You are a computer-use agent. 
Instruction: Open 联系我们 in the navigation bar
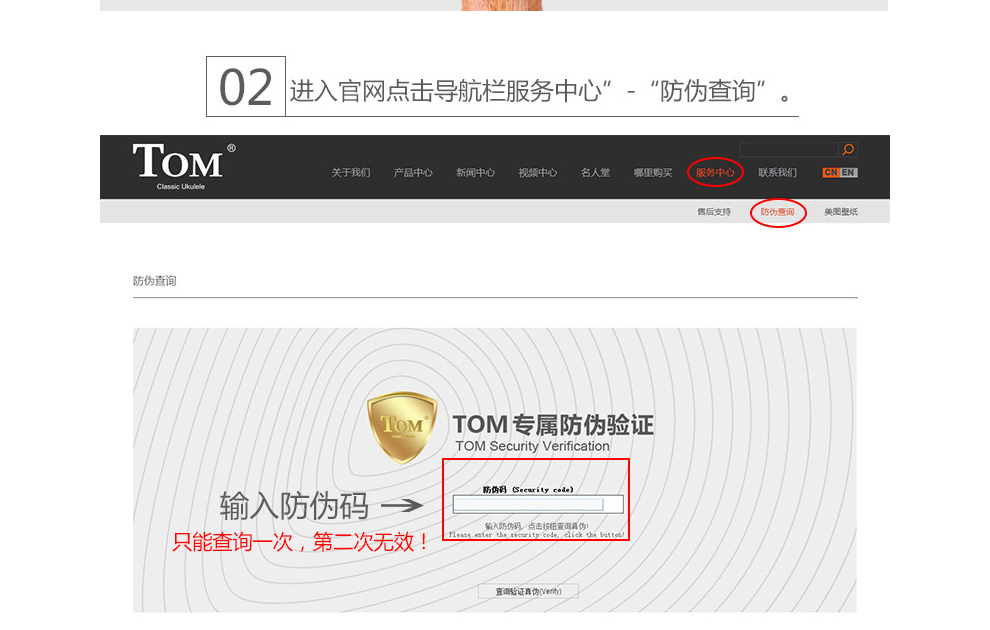coord(777,172)
